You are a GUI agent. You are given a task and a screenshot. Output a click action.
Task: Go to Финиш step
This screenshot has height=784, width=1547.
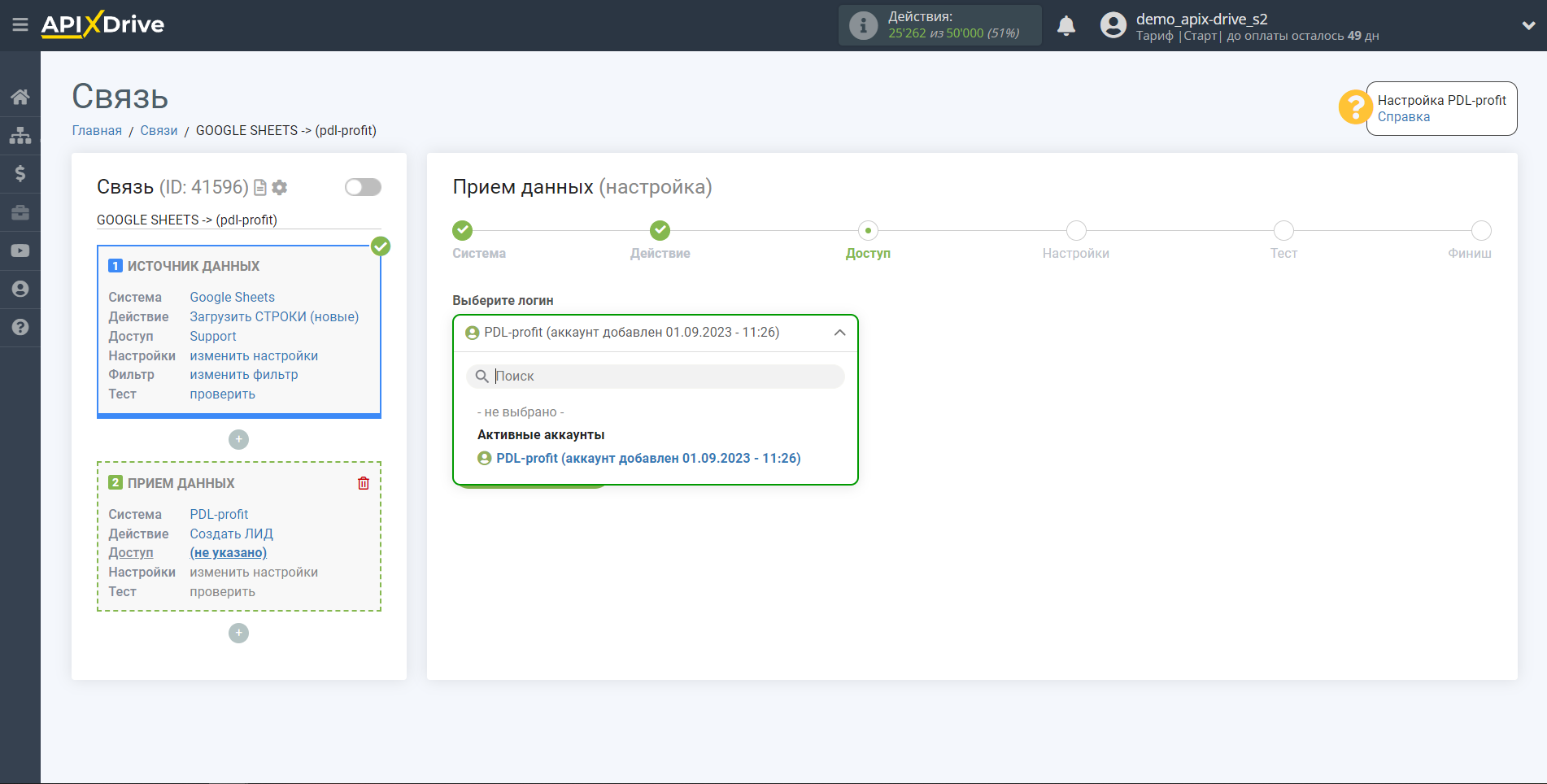pos(1481,231)
